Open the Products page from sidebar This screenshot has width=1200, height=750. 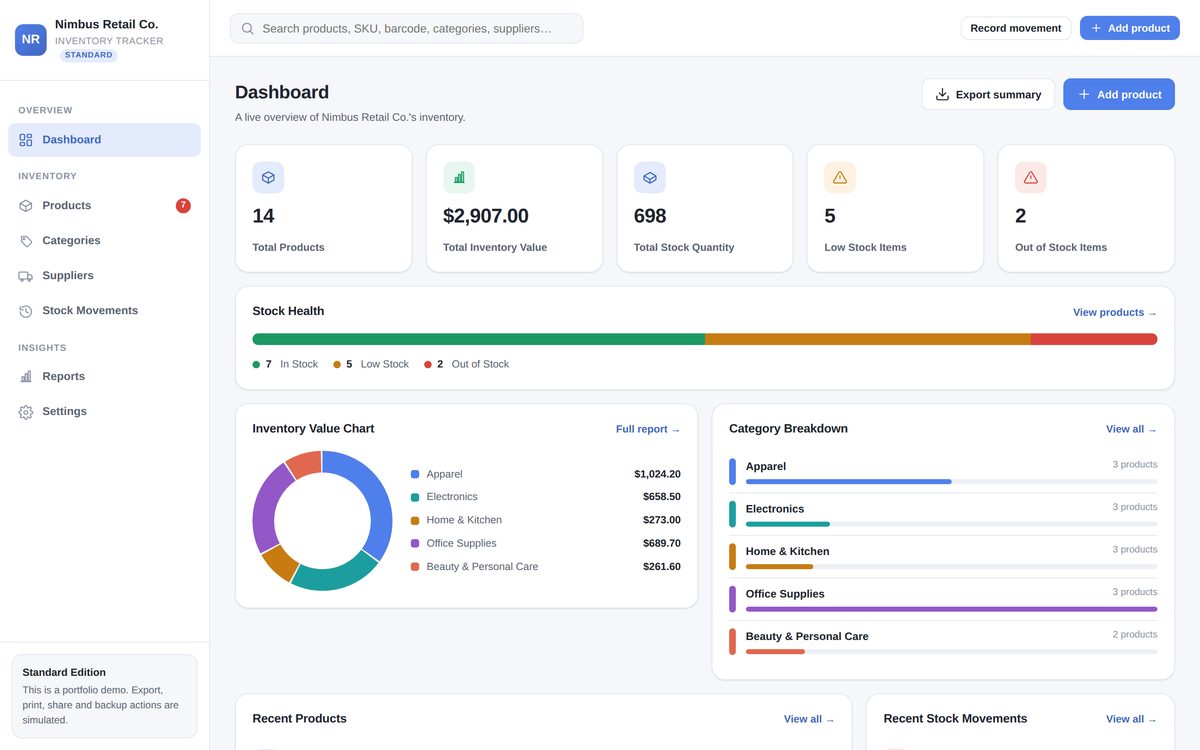104,206
